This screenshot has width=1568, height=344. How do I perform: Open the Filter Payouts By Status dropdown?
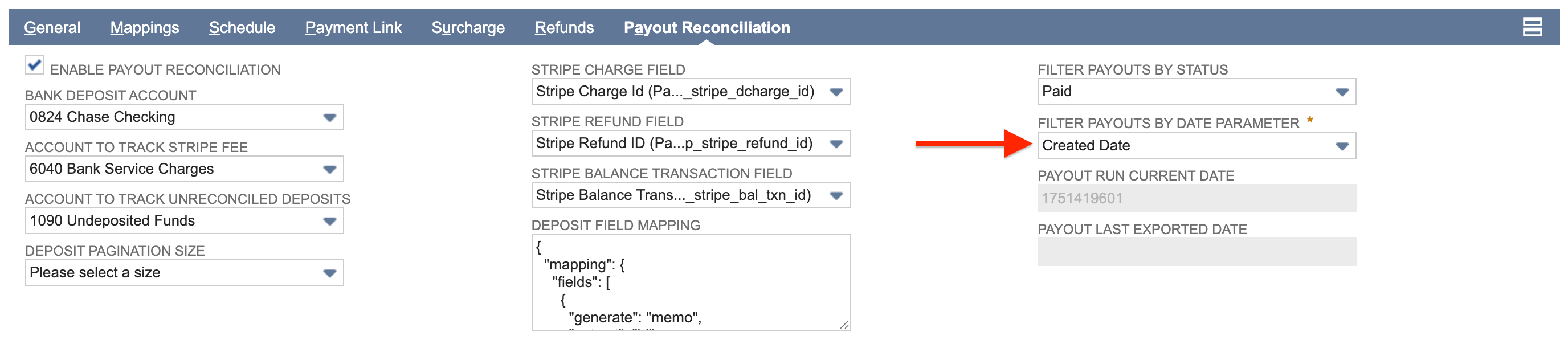pyautogui.click(x=1342, y=91)
